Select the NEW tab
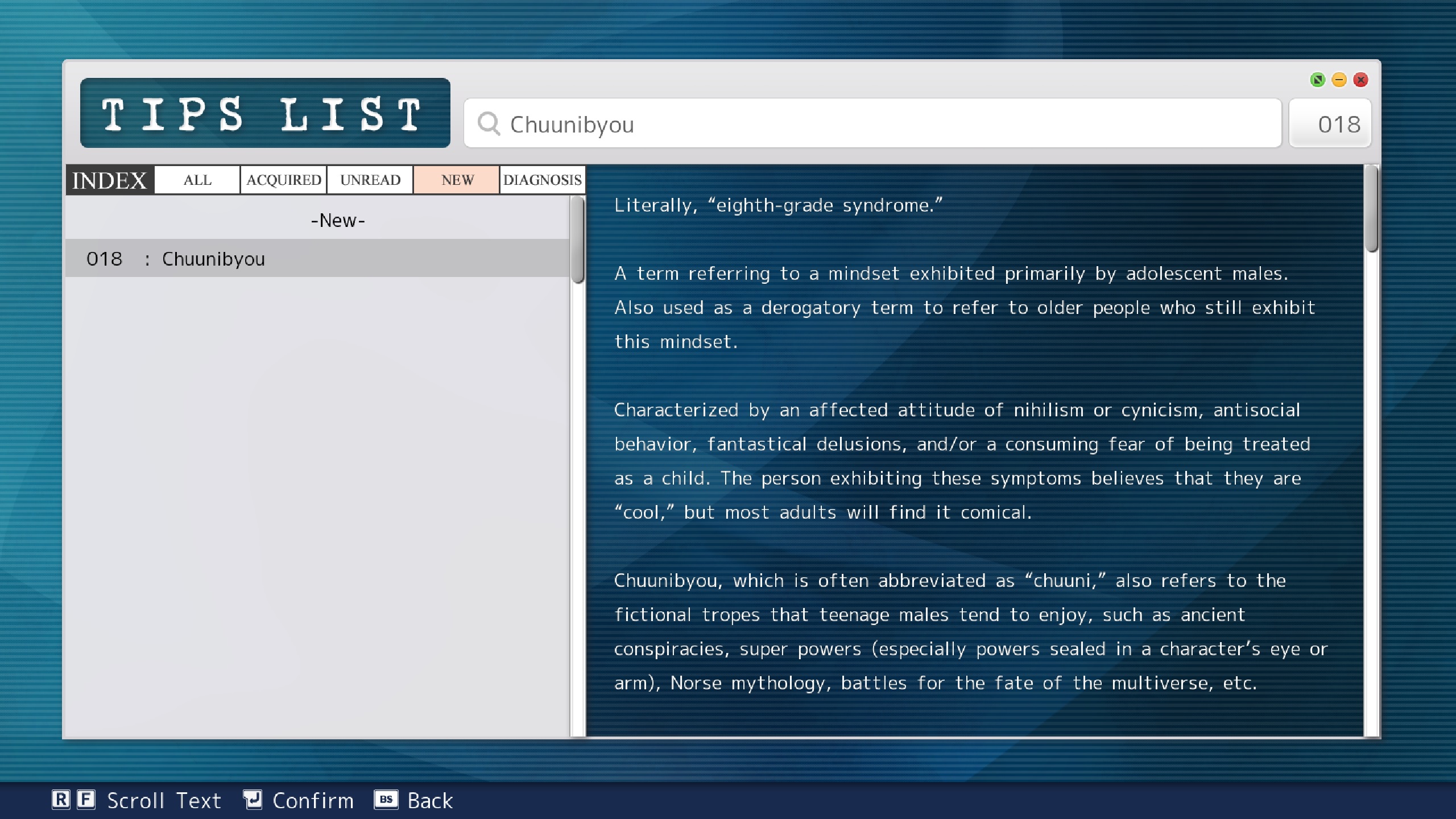Viewport: 1456px width, 819px height. click(457, 180)
